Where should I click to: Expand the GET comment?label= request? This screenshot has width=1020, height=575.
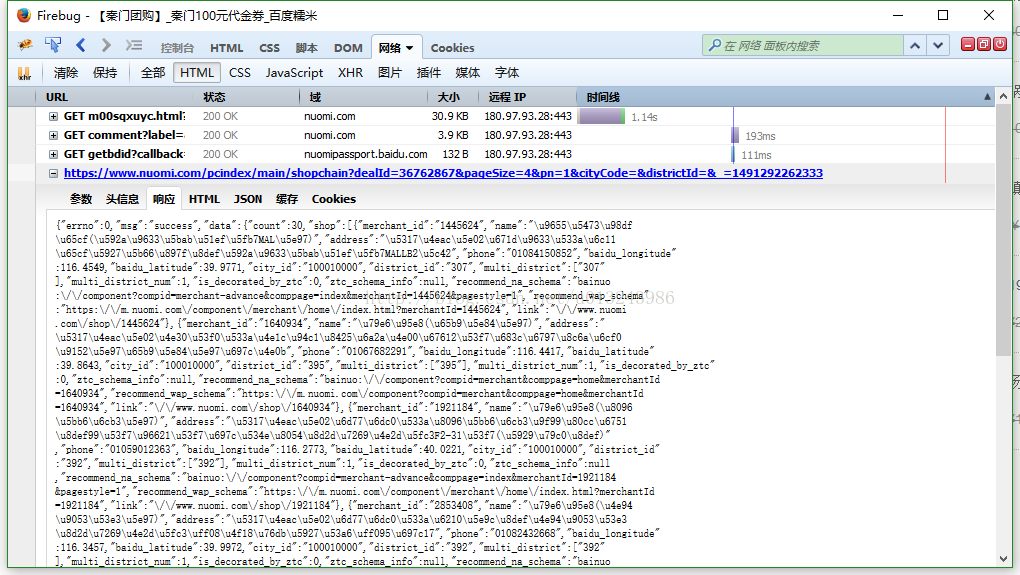point(53,135)
